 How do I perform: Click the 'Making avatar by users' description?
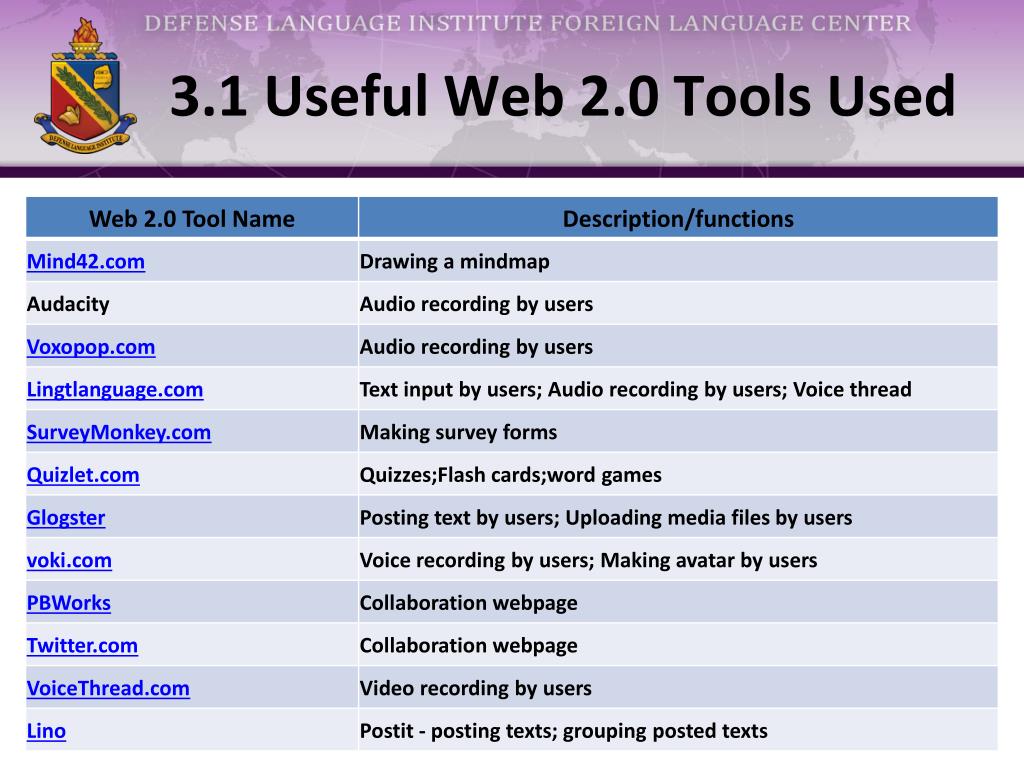coord(588,560)
